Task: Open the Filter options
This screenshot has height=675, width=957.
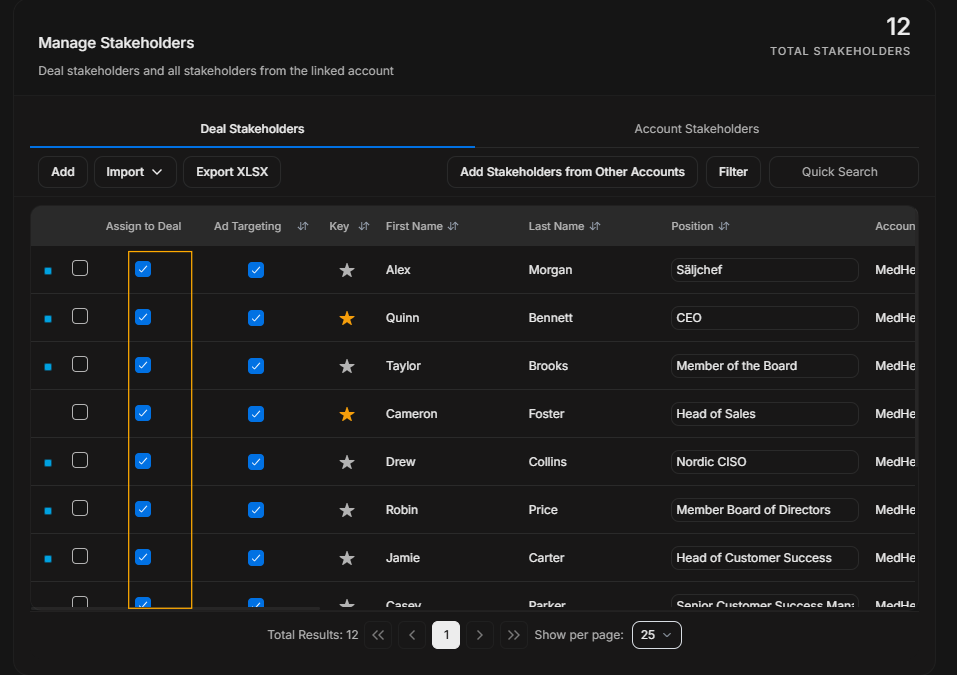Action: point(733,172)
